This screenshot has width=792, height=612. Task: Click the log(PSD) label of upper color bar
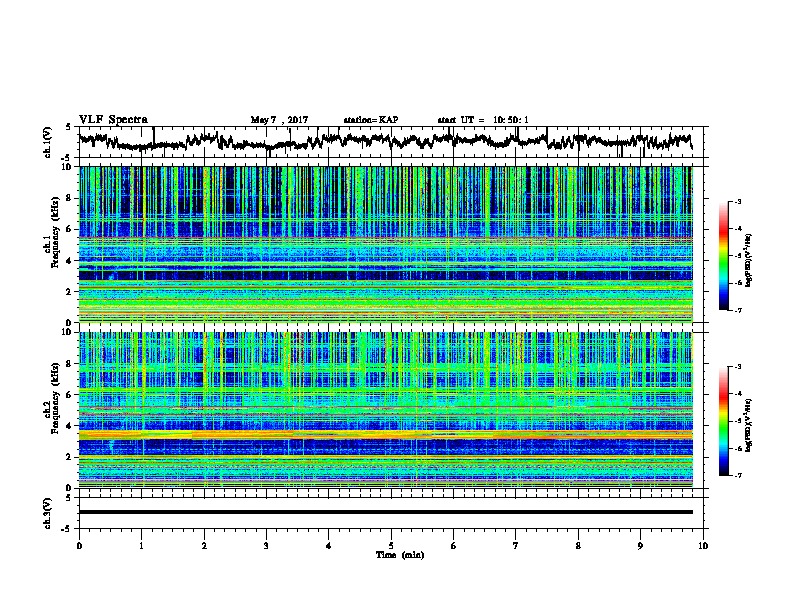coord(749,260)
